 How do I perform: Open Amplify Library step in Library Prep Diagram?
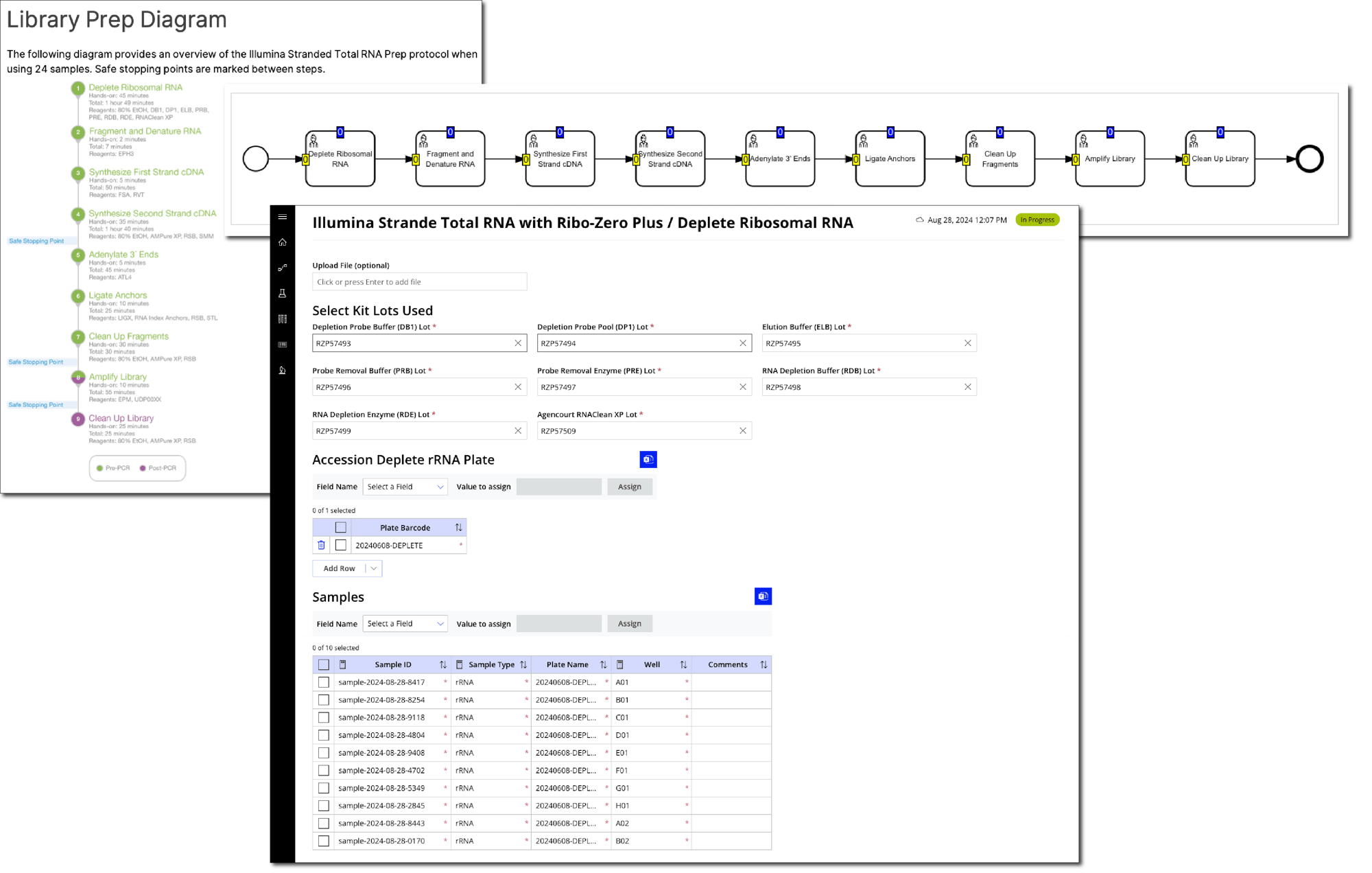click(117, 377)
